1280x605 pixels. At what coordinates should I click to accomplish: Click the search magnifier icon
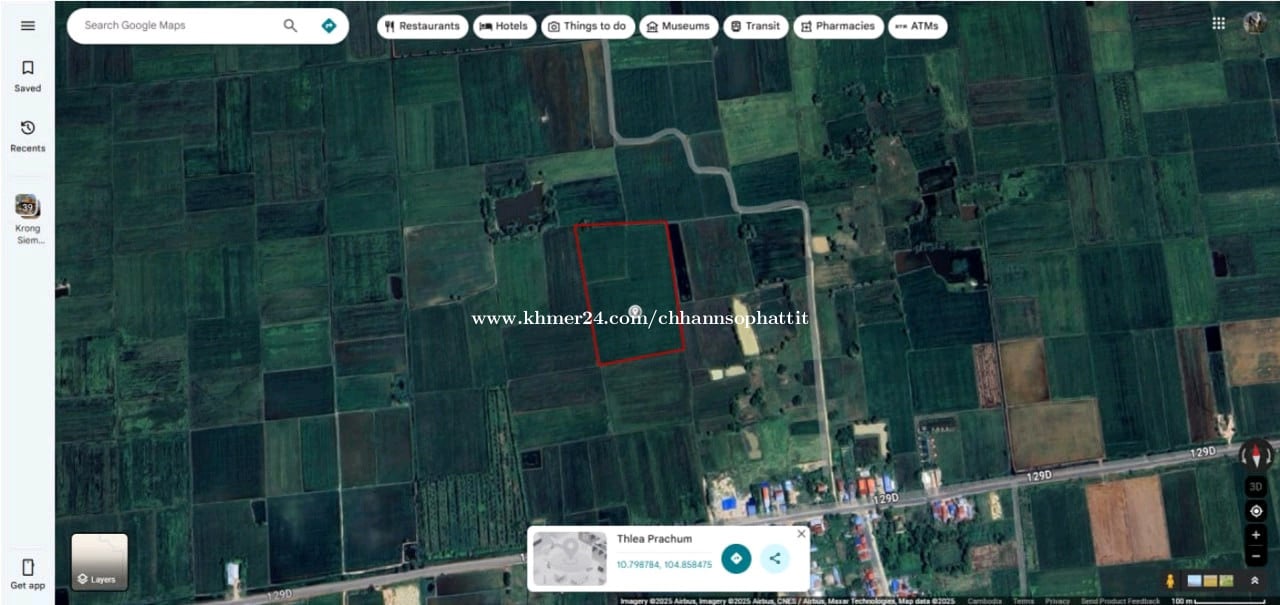click(290, 26)
